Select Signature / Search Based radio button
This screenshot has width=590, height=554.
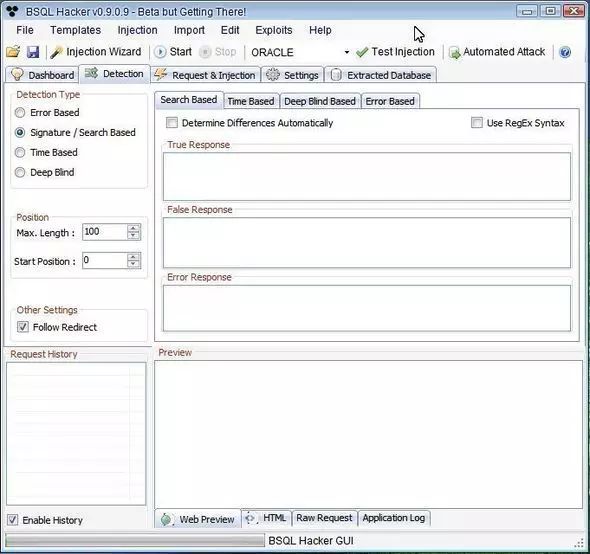click(20, 132)
